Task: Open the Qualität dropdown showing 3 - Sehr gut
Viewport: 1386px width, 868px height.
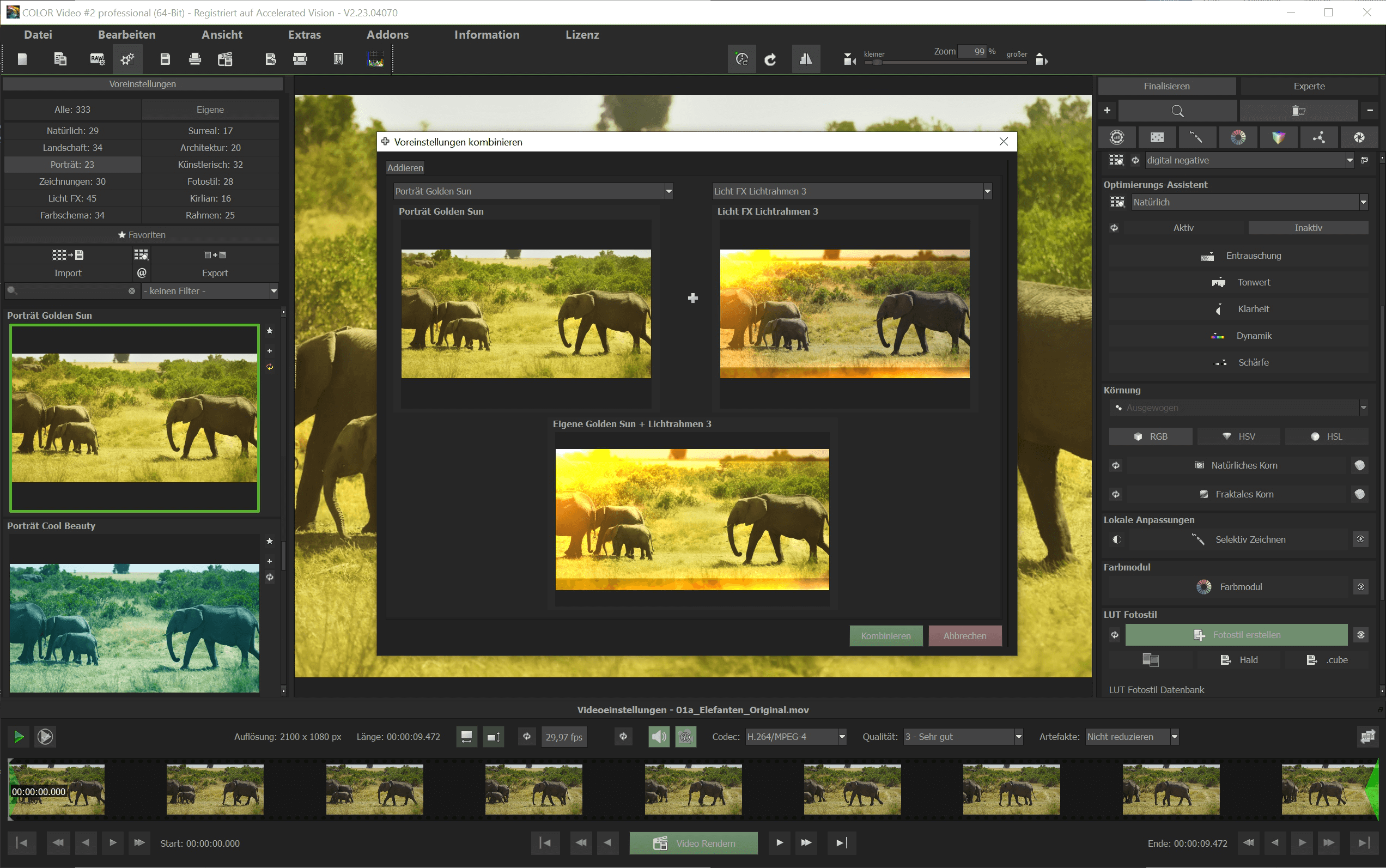Action: pyautogui.click(x=1018, y=737)
